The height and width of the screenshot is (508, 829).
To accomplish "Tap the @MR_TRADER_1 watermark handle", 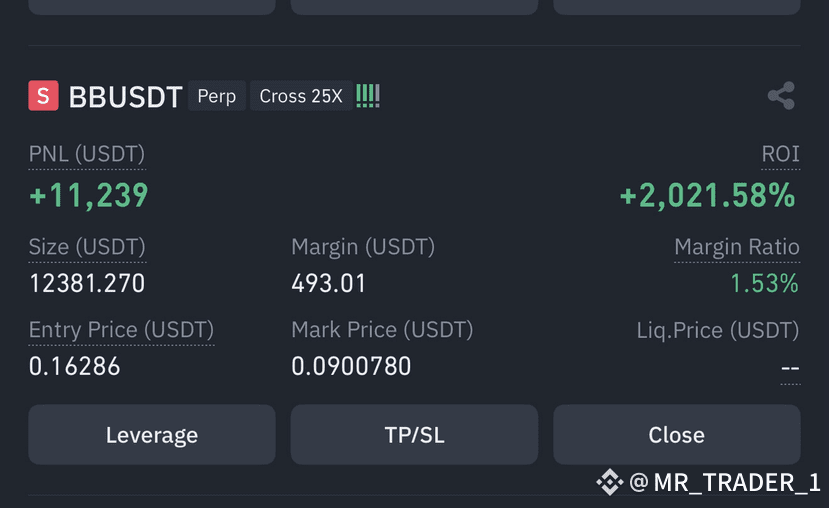I will point(724,483).
